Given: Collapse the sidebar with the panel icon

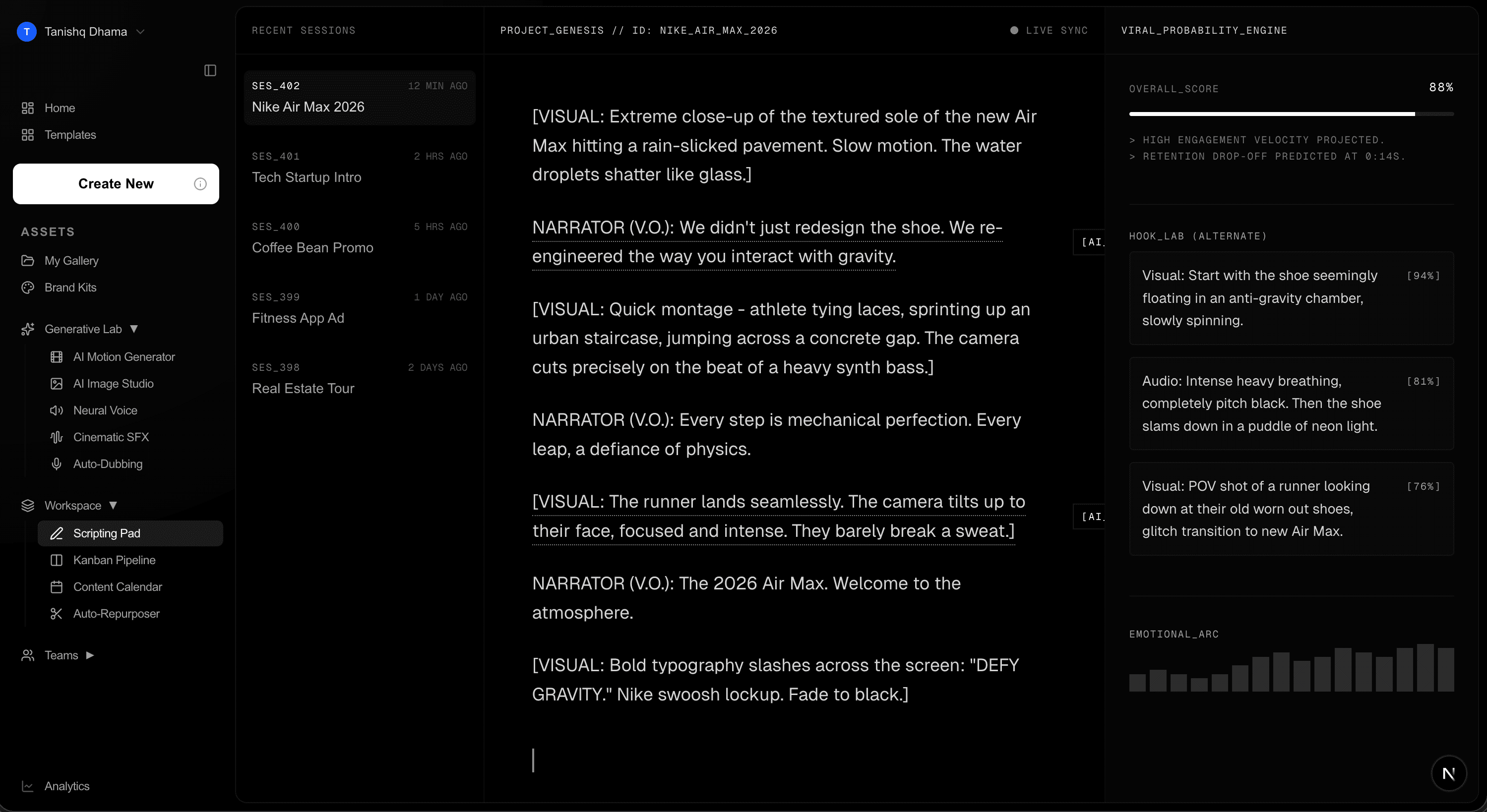Looking at the screenshot, I should (210, 70).
